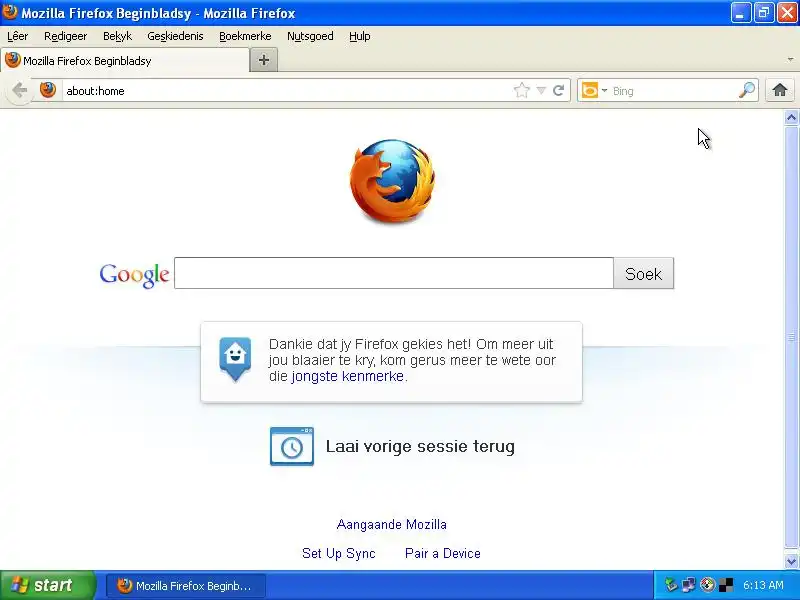Click the restore session clock icon

point(292,446)
